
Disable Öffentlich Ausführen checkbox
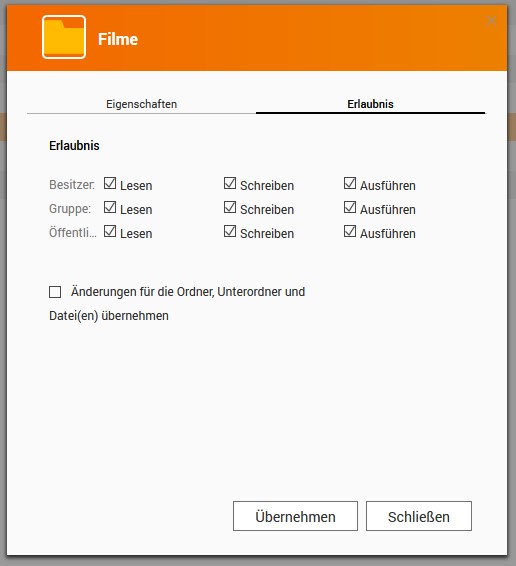point(350,231)
